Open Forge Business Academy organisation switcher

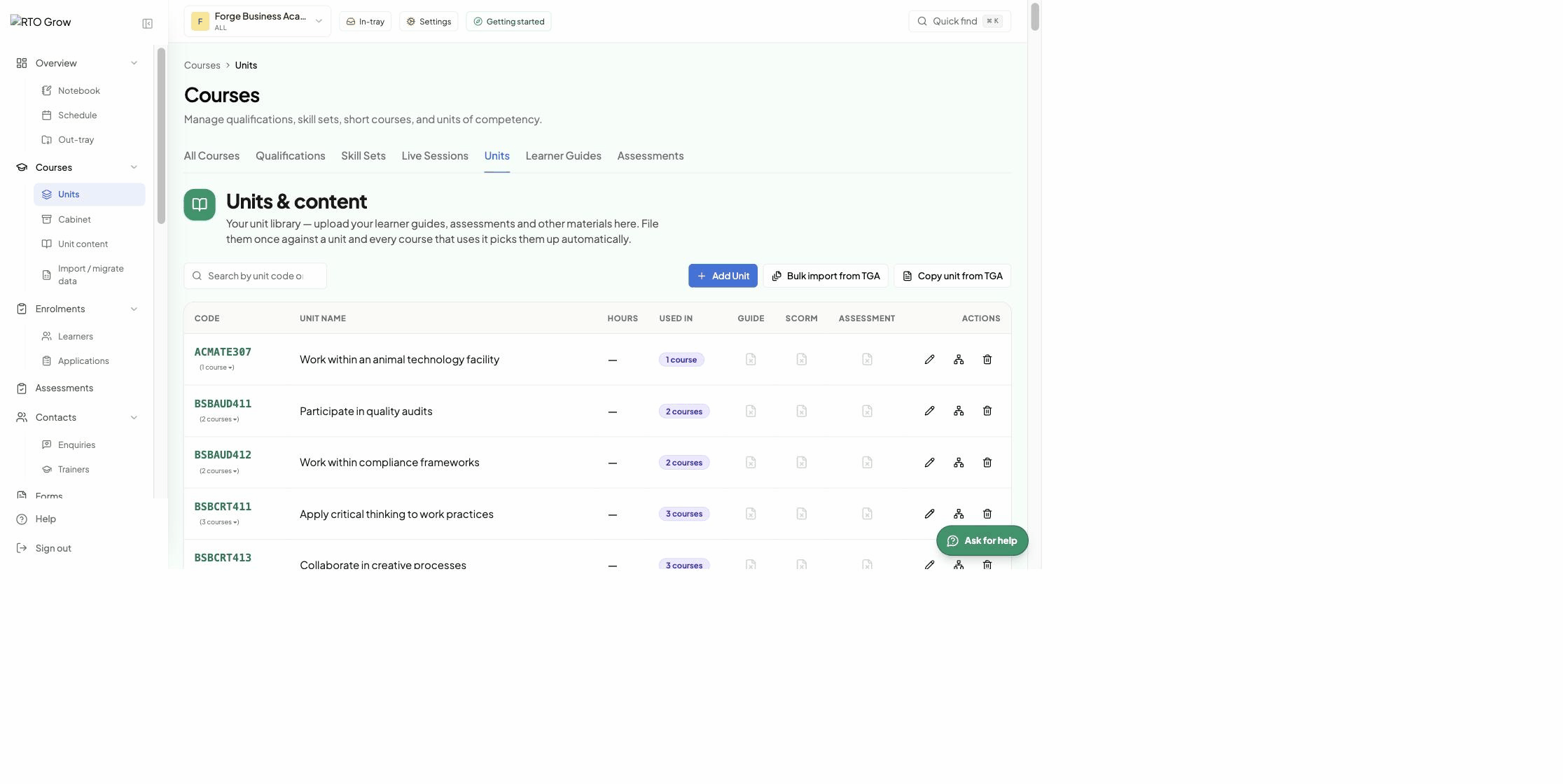click(258, 22)
